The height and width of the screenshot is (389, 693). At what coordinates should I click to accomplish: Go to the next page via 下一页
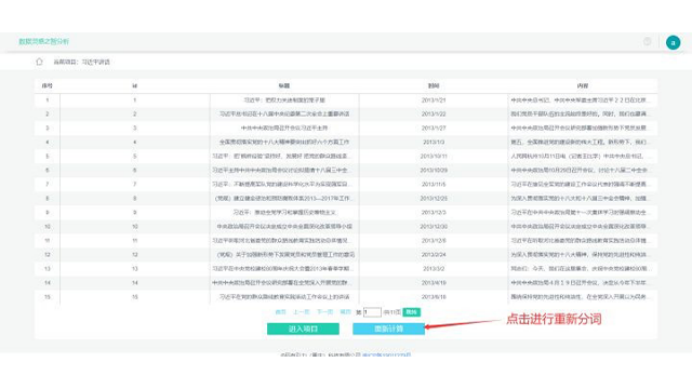pos(325,312)
